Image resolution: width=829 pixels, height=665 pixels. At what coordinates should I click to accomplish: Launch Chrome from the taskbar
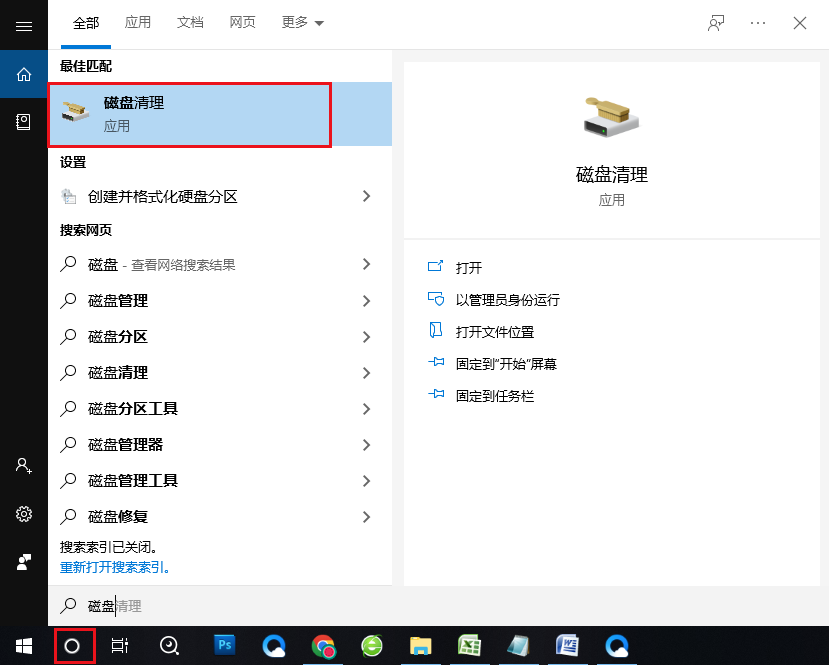point(323,645)
